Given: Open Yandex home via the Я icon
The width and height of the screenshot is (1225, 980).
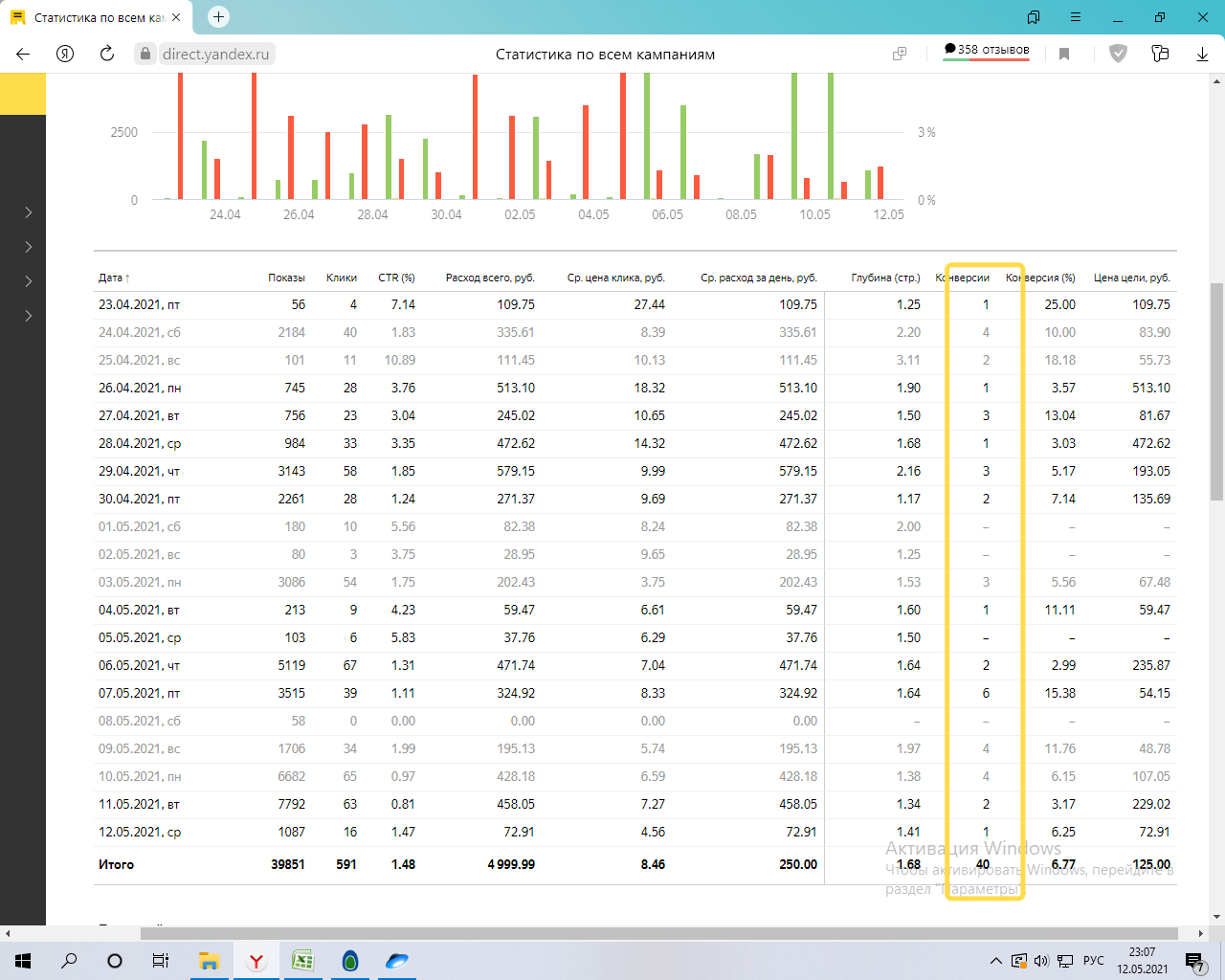Looking at the screenshot, I should pos(65,54).
